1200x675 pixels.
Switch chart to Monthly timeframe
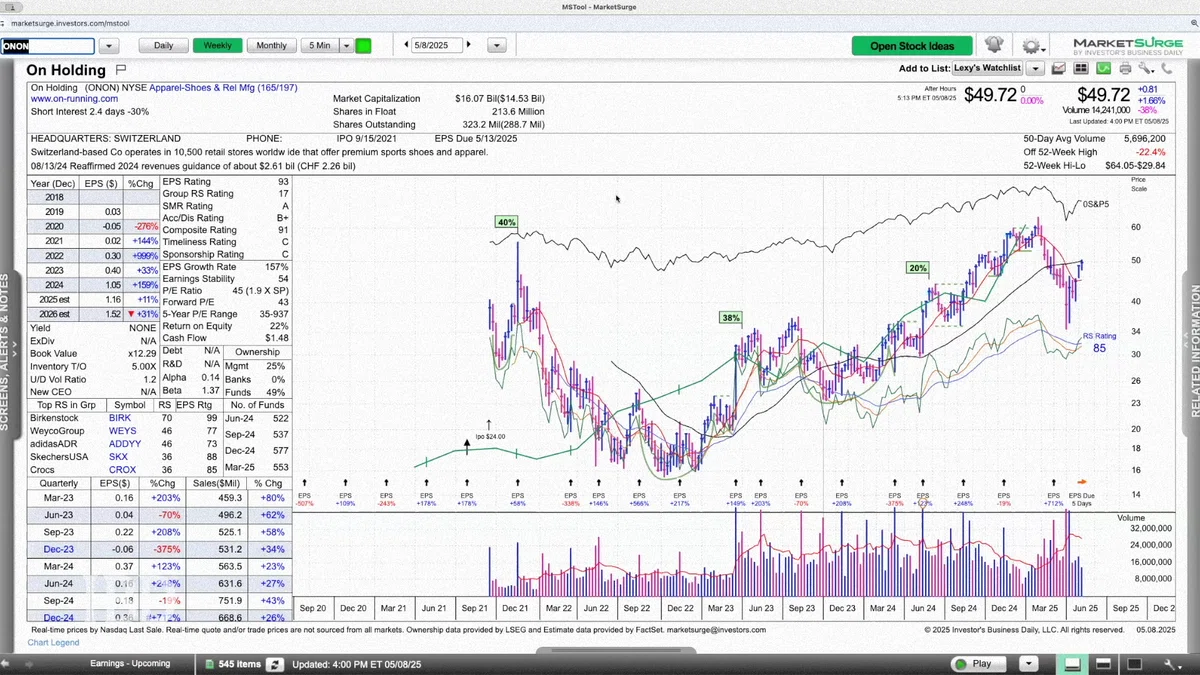tap(272, 45)
